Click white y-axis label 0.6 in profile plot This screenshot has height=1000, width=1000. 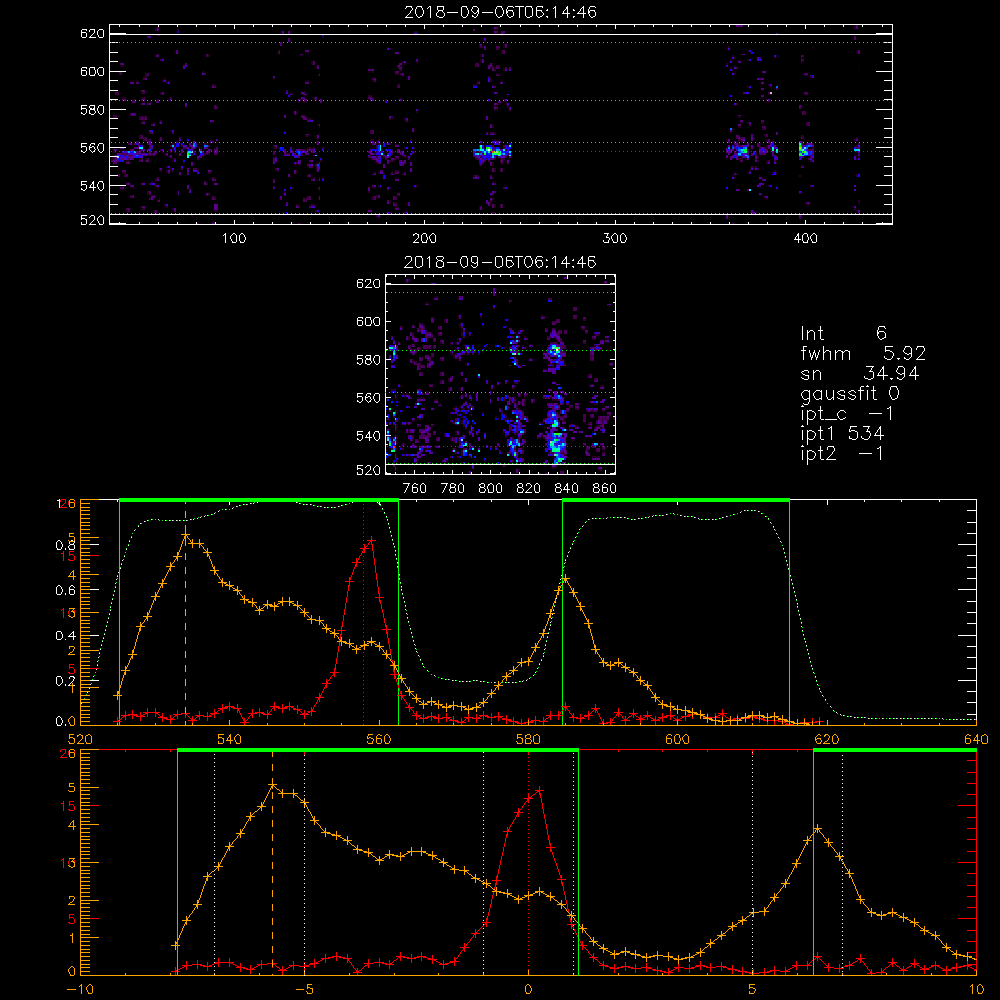pyautogui.click(x=65, y=591)
